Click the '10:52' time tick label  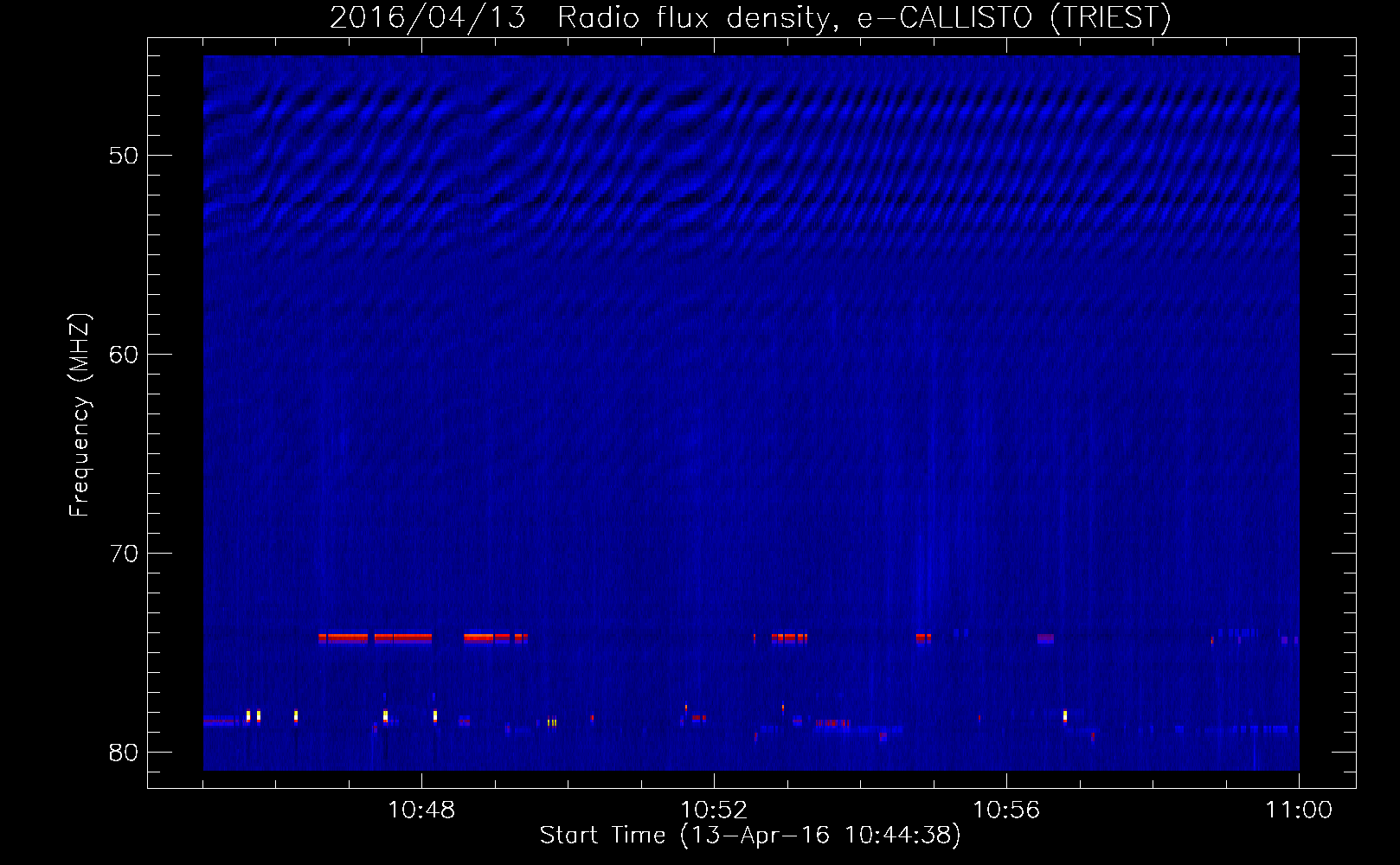tap(714, 810)
